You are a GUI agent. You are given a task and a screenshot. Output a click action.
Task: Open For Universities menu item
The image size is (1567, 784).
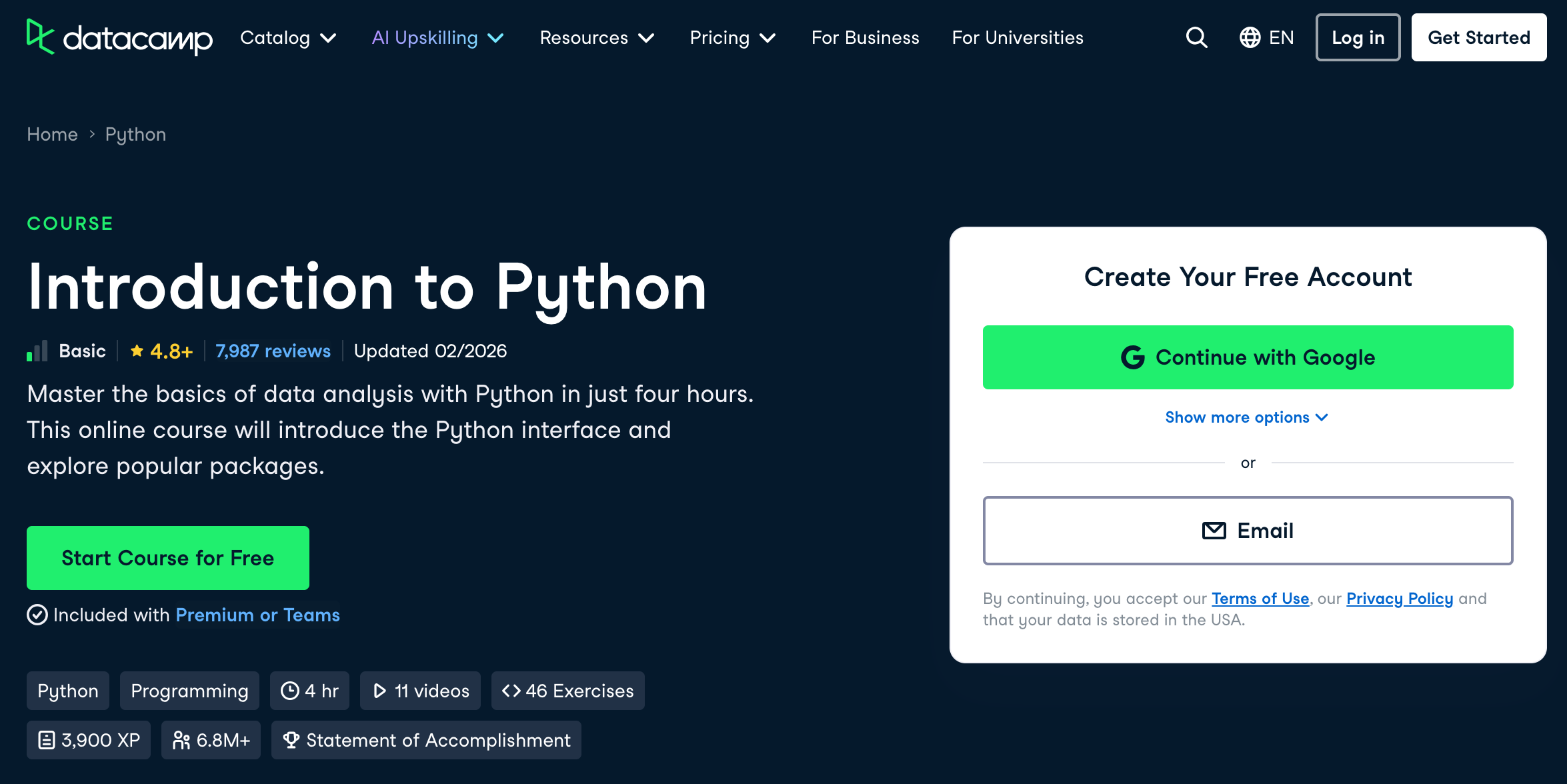click(1017, 38)
